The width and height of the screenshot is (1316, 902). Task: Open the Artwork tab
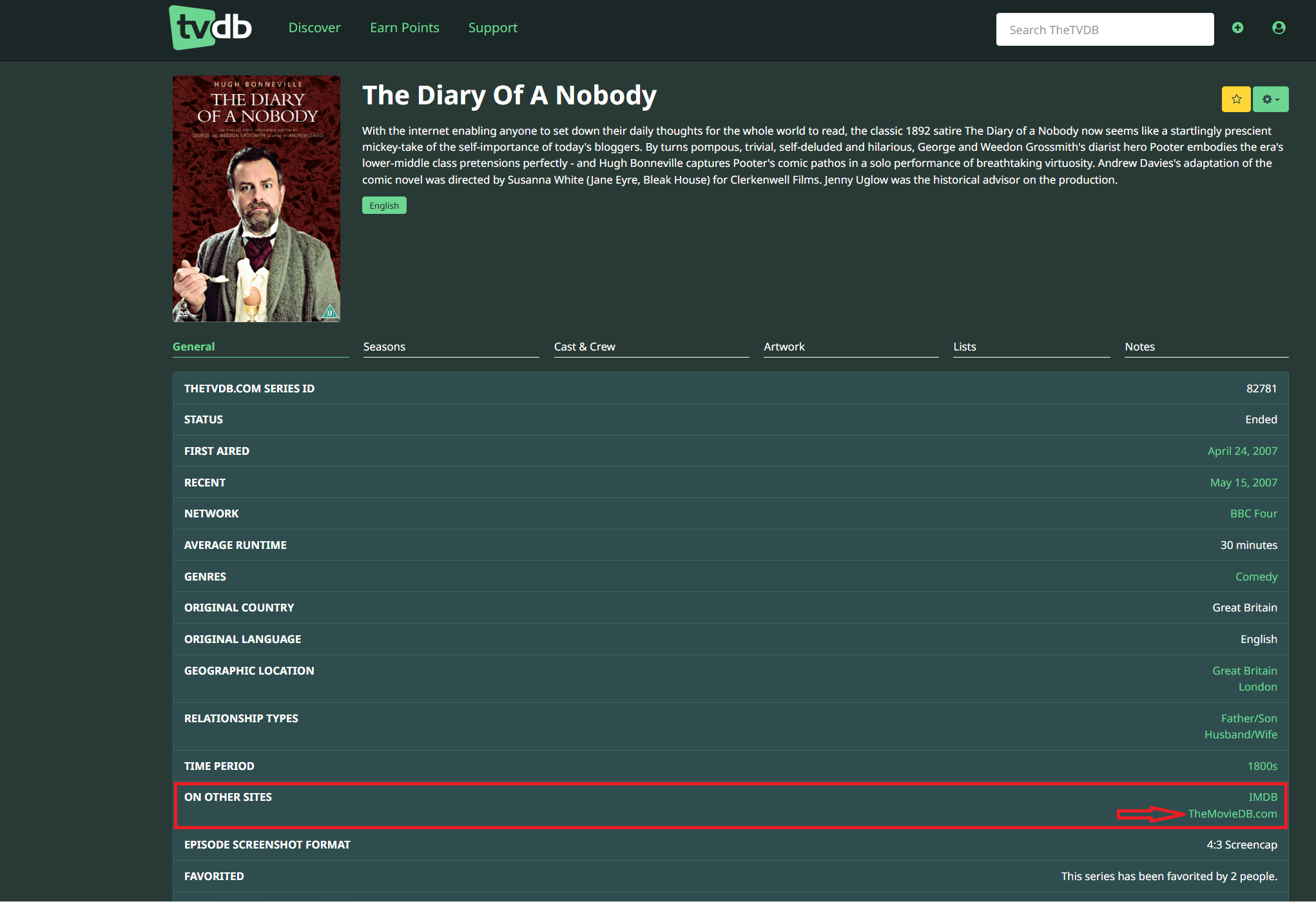784,347
